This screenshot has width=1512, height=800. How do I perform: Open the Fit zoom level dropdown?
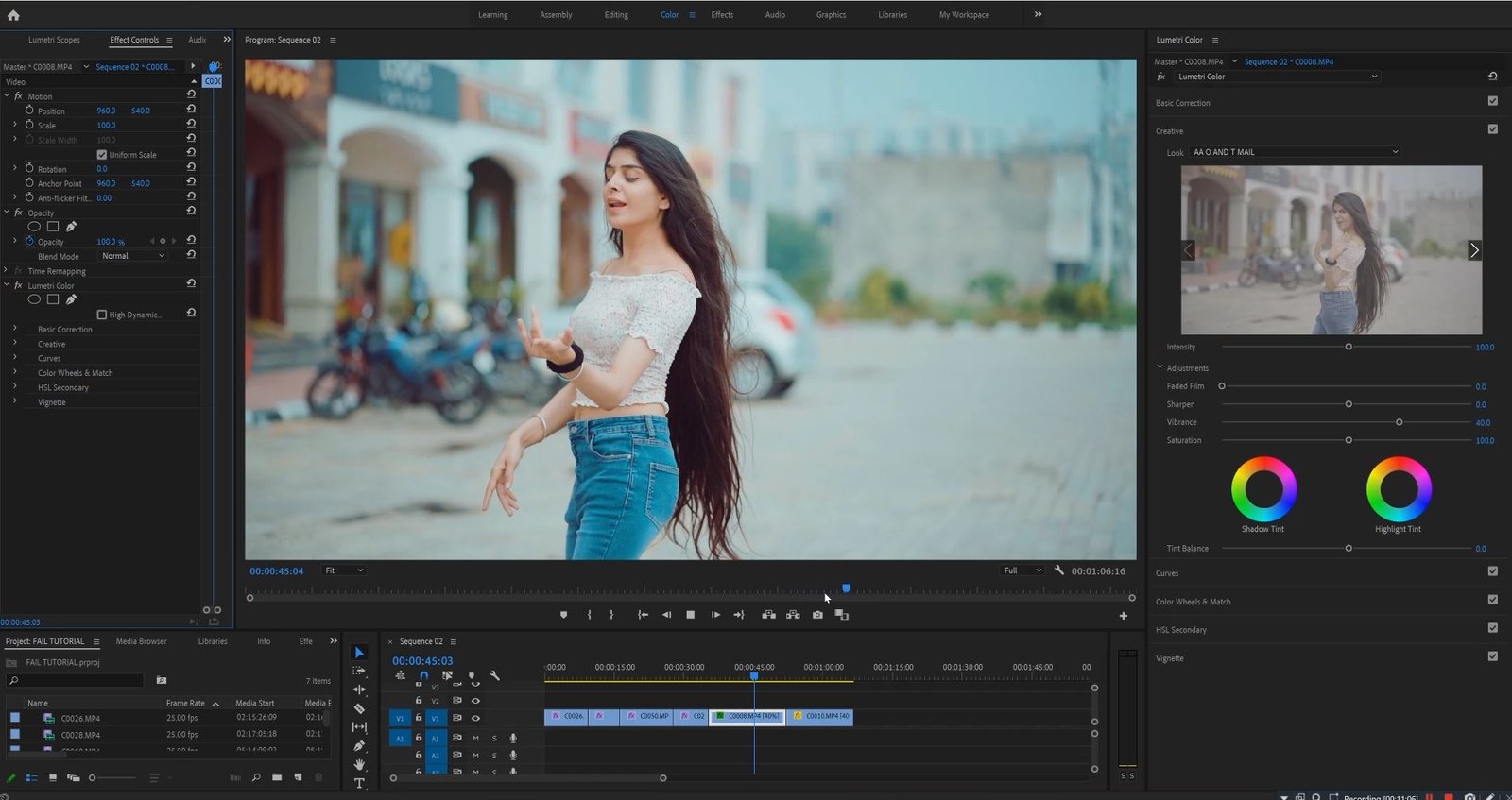pos(344,570)
